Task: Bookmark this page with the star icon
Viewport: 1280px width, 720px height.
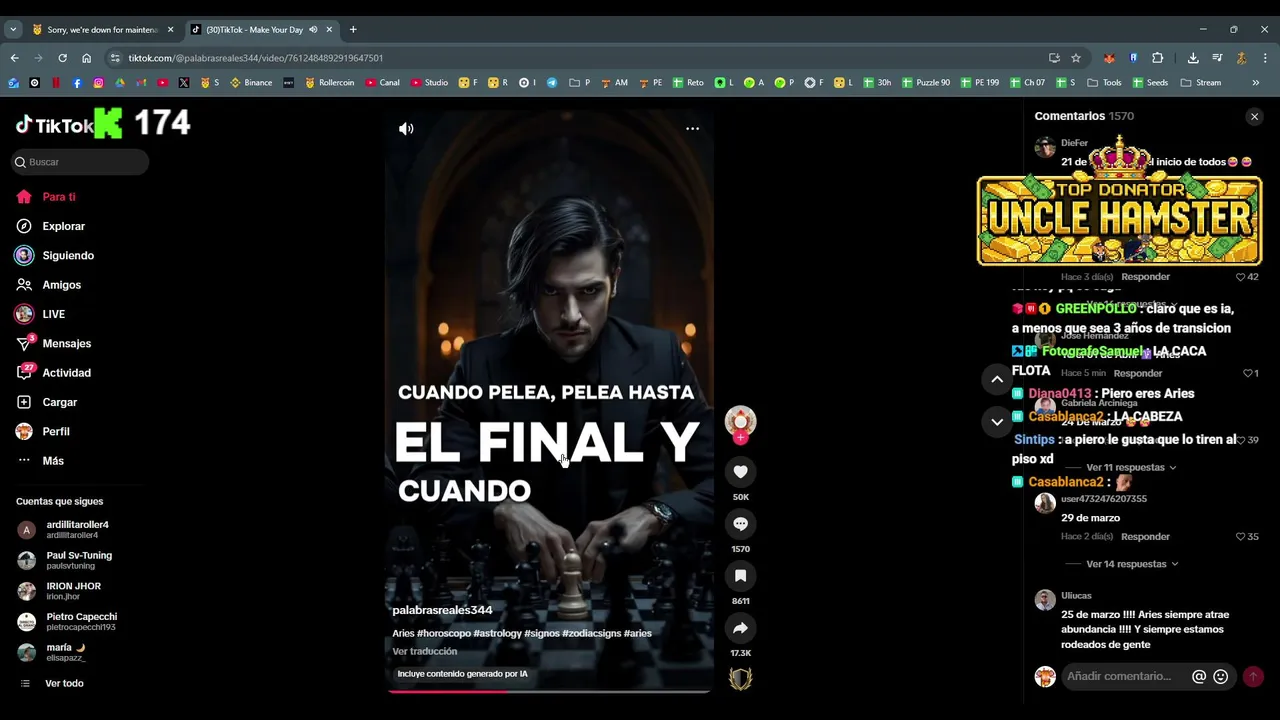Action: point(1076,58)
